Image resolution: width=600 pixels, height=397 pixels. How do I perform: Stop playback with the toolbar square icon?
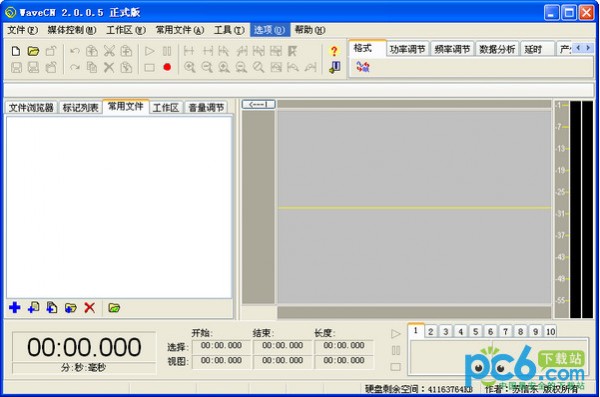coord(150,68)
